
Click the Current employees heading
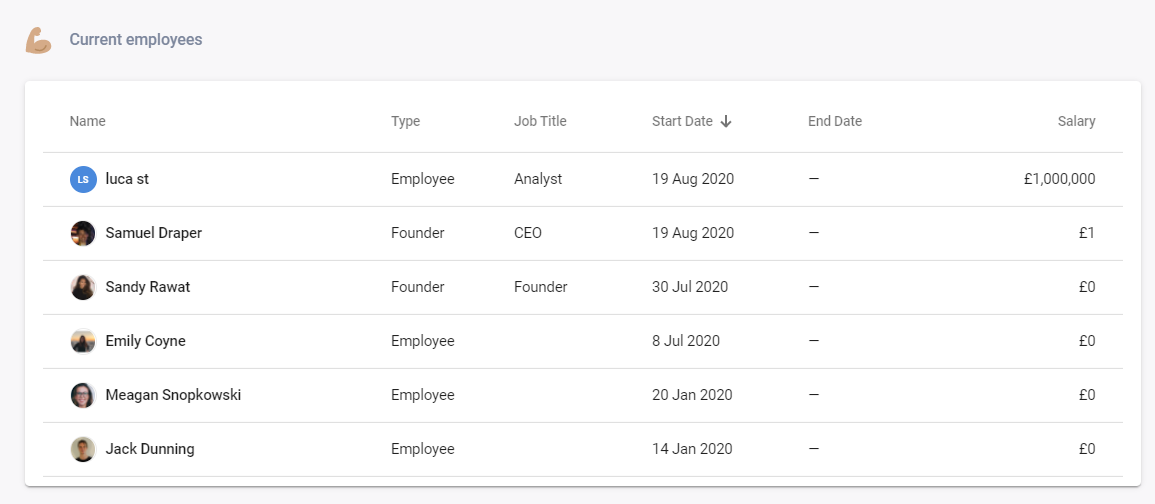click(x=135, y=40)
